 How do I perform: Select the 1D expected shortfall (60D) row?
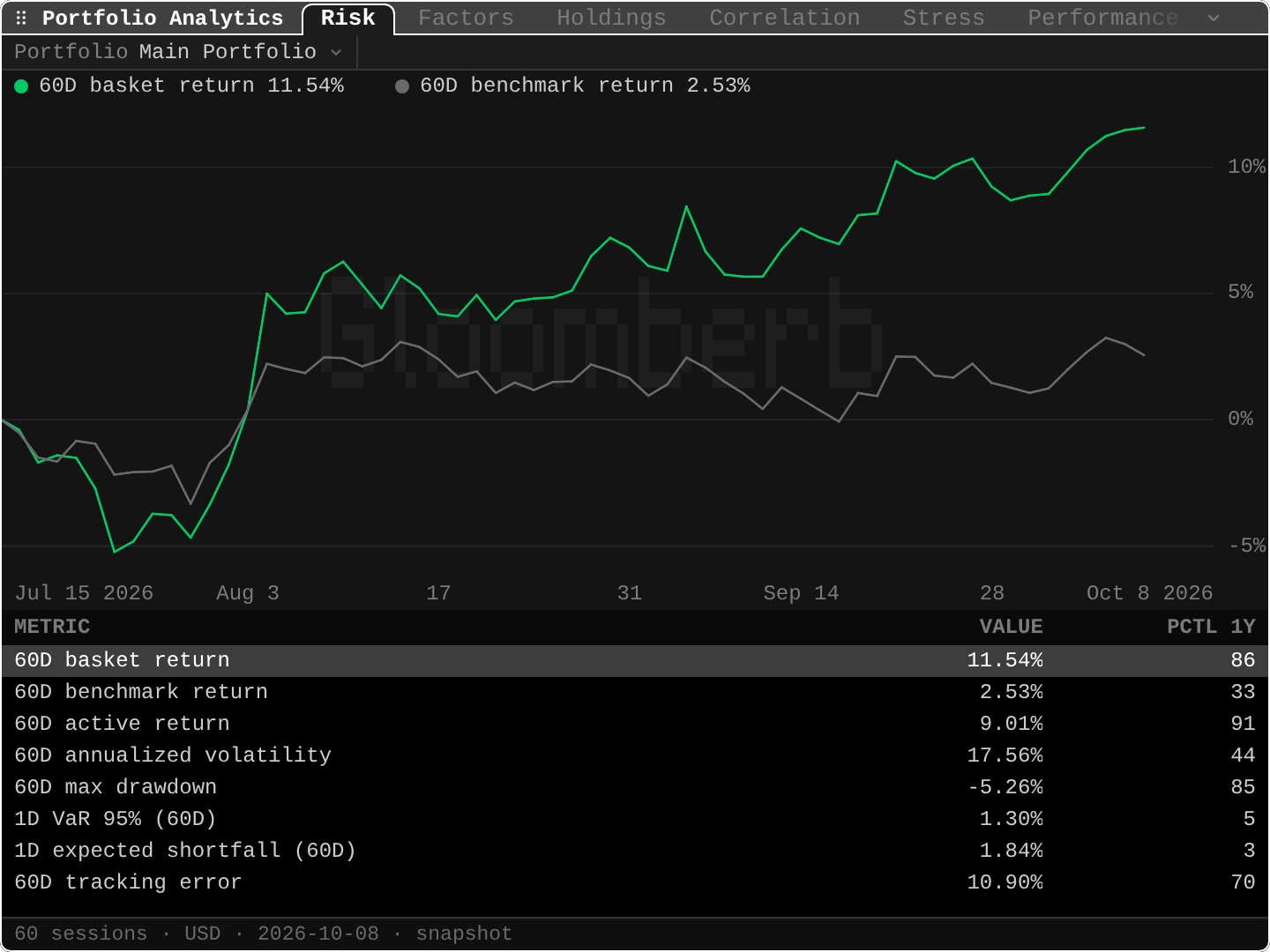635,851
